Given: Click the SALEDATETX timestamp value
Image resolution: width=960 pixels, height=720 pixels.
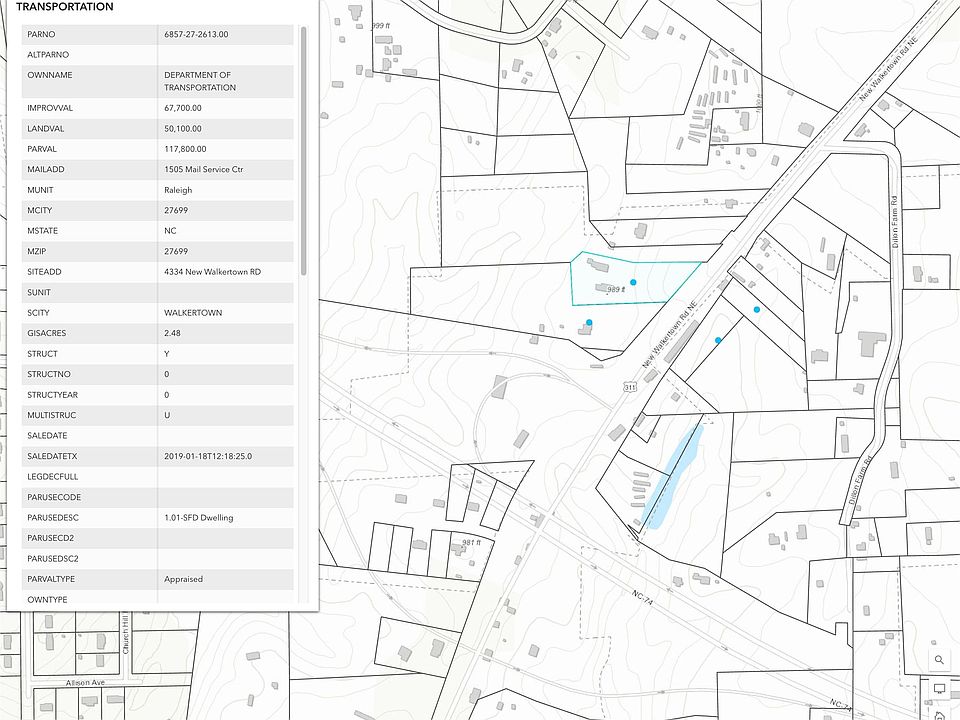Looking at the screenshot, I should pyautogui.click(x=208, y=456).
